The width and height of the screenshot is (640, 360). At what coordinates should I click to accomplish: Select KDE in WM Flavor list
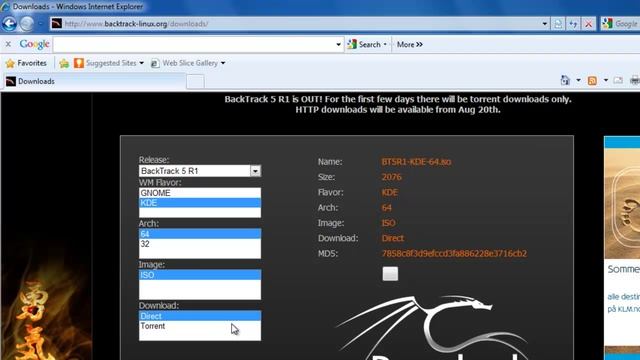click(x=200, y=203)
